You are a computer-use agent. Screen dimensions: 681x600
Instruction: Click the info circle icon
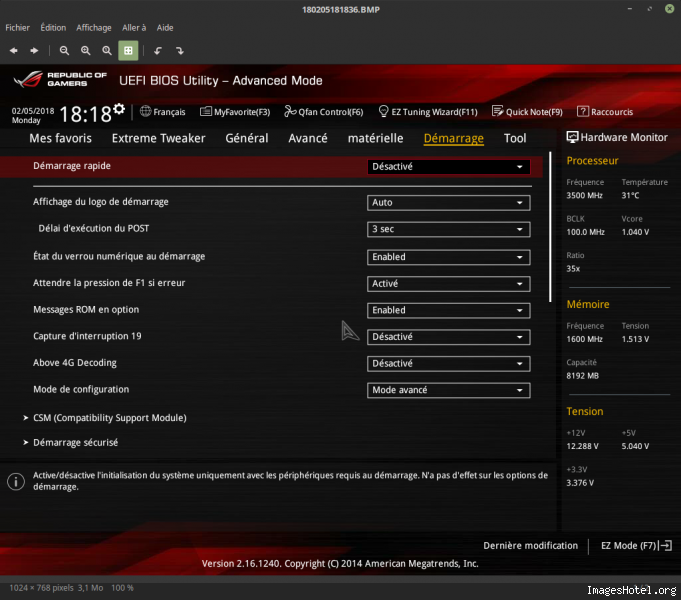pos(16,481)
